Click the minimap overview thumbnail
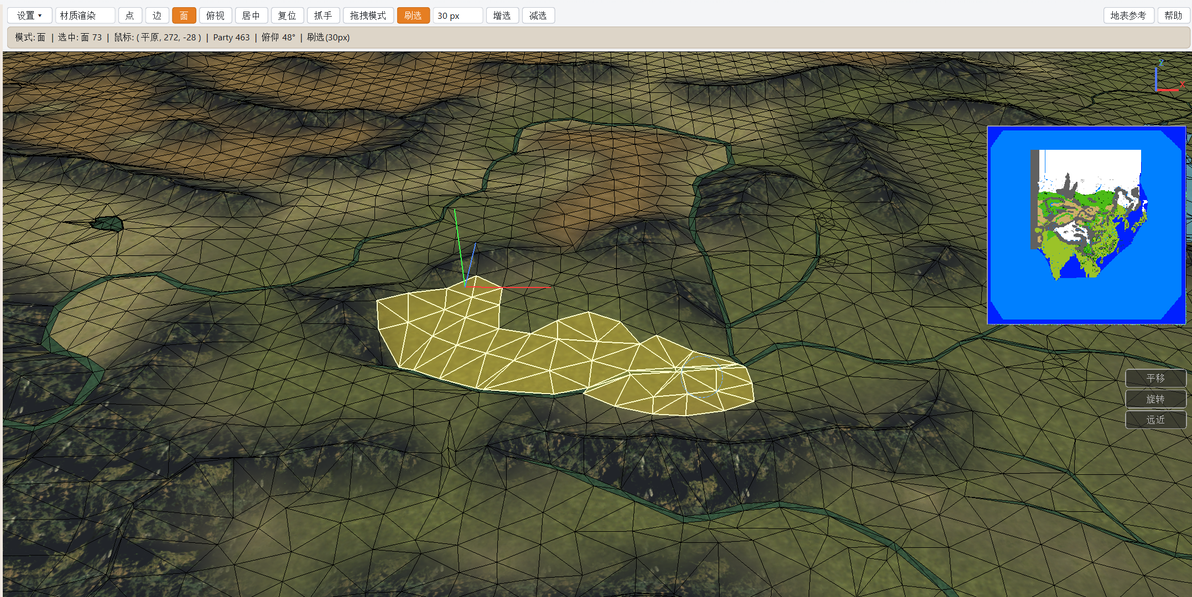 [x=1086, y=225]
